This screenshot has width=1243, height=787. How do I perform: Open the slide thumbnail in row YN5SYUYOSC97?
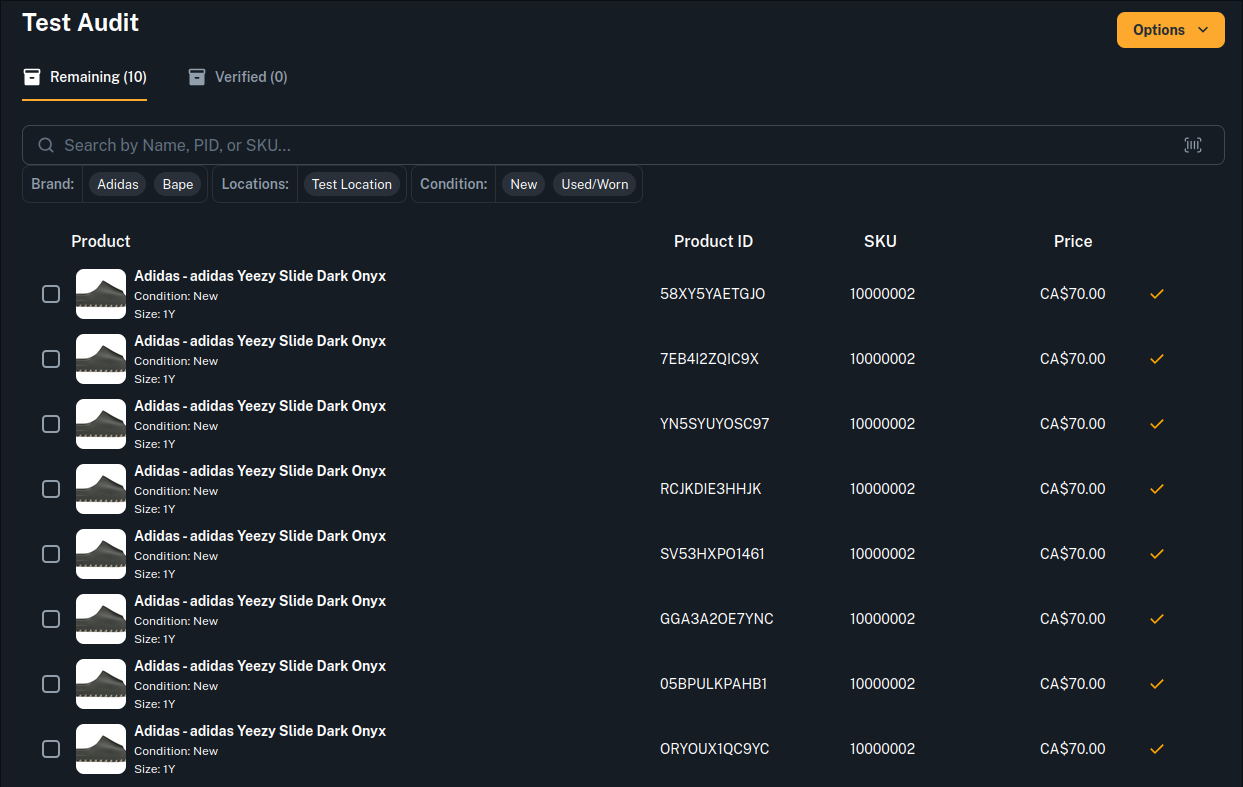pos(101,424)
